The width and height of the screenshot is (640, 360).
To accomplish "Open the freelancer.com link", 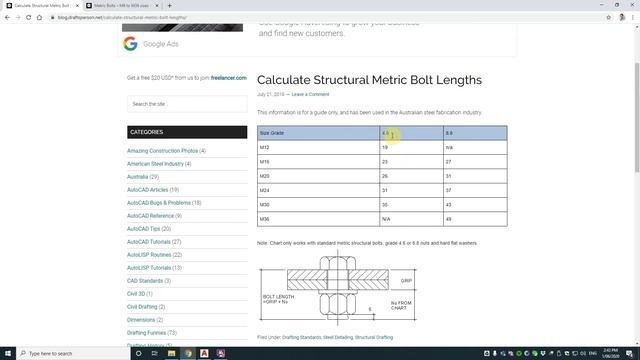I will click(229, 78).
